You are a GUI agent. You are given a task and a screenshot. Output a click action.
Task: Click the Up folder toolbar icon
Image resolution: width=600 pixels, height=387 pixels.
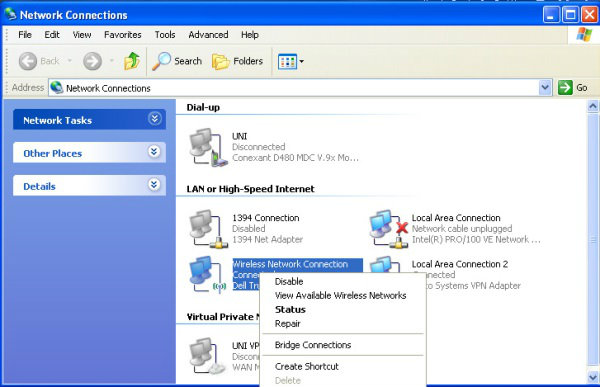click(132, 61)
